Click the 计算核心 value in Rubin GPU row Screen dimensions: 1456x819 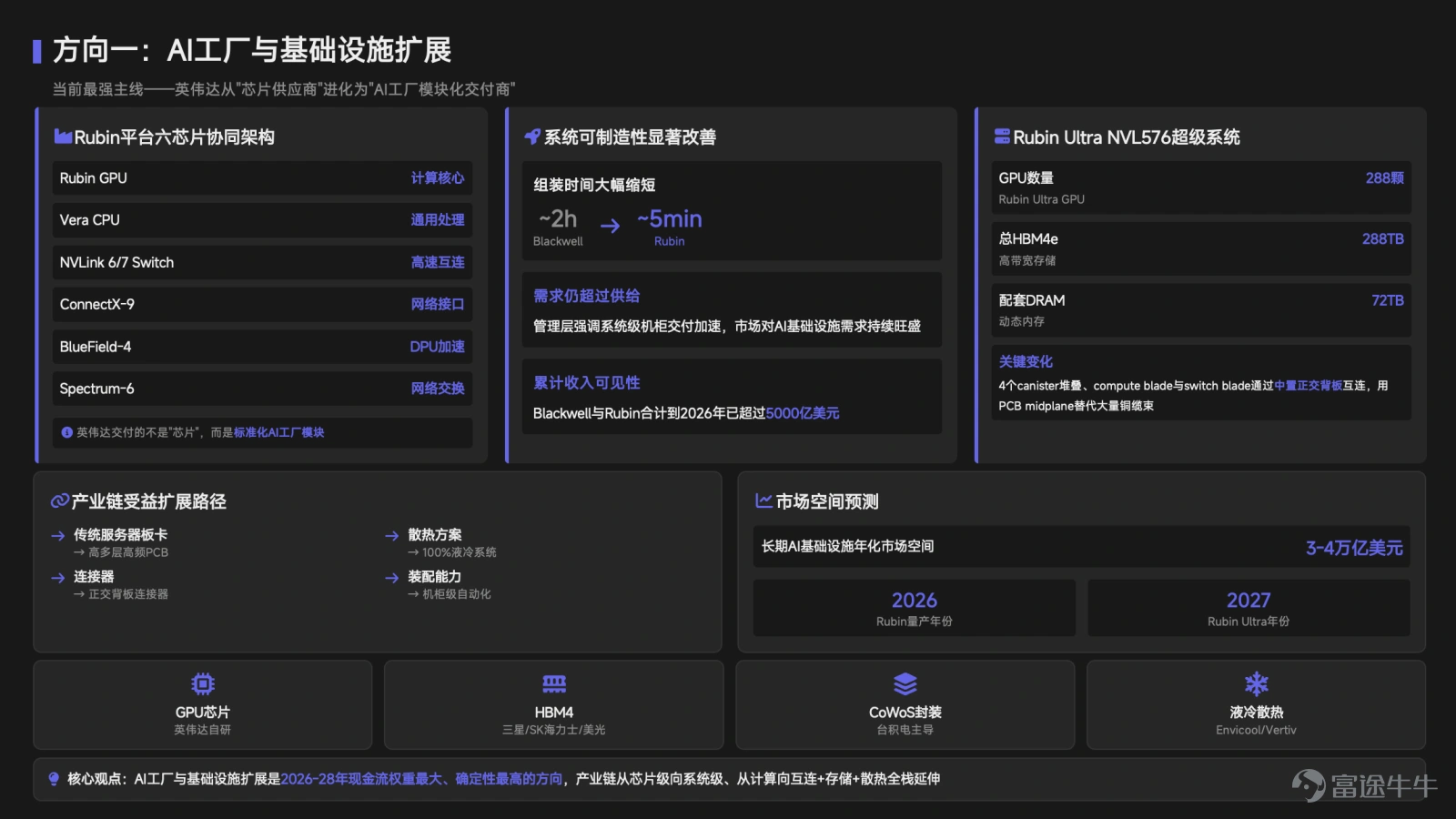438,178
